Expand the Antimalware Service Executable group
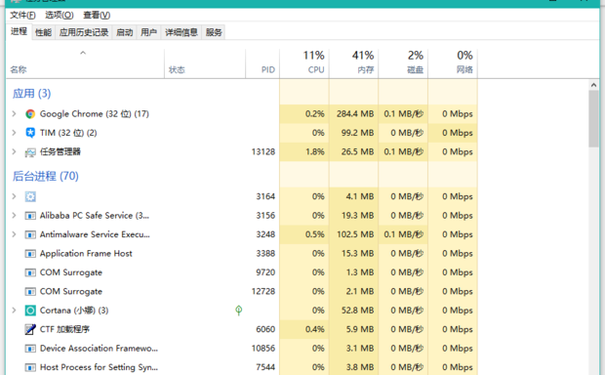Viewport: 605px width, 375px height. [x=14, y=235]
